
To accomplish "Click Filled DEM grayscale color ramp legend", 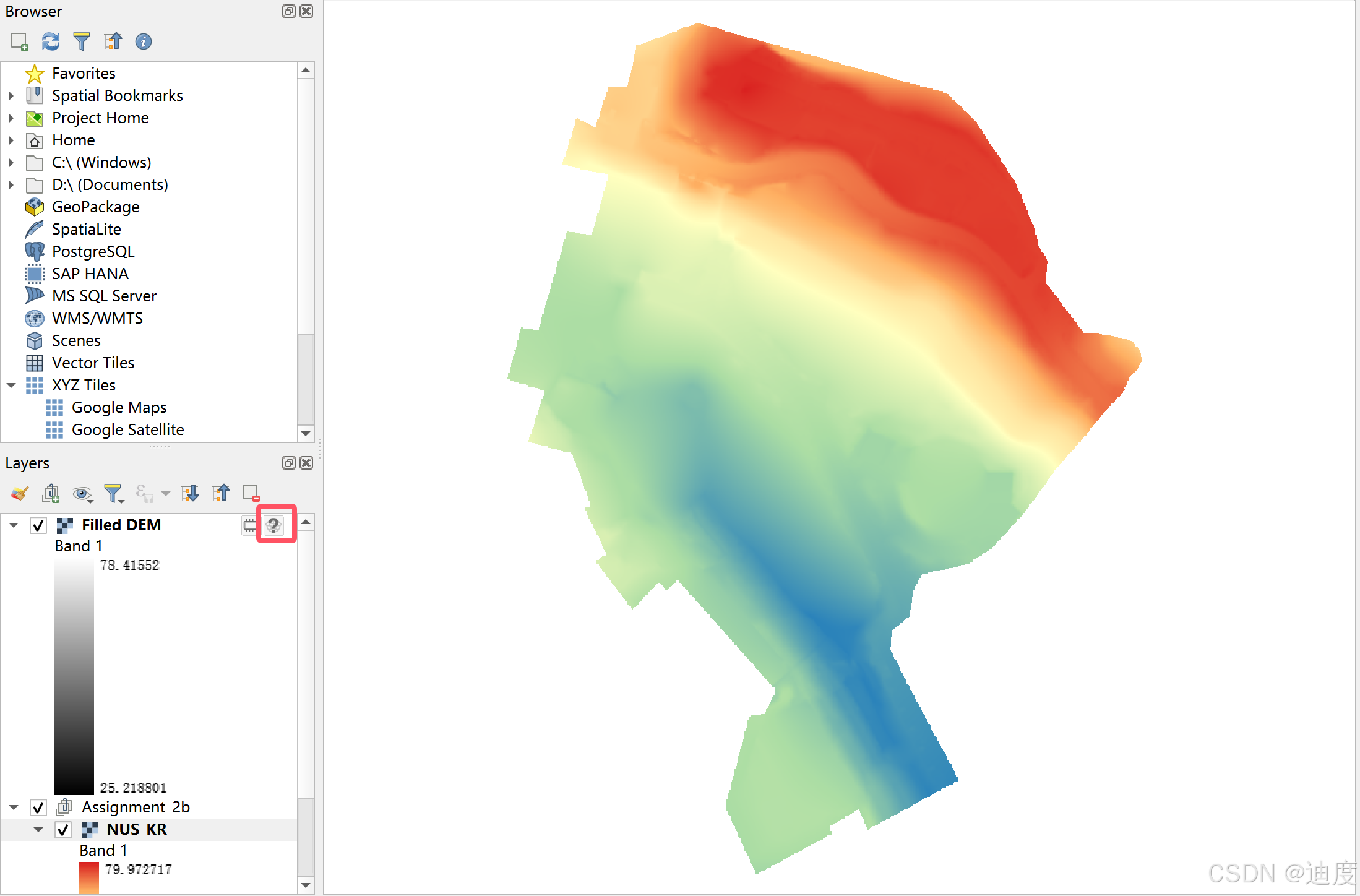I will point(74,676).
